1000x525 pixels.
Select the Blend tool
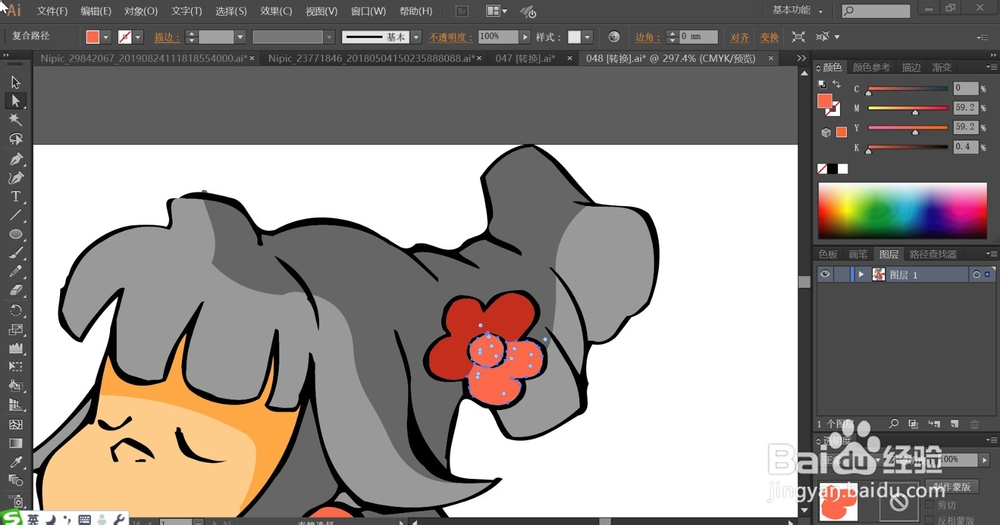click(16, 481)
